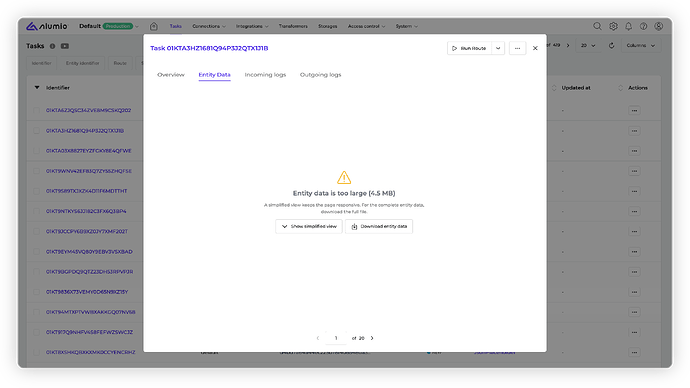Viewport: 690px width, 388px height.
Task: Select checkbox for 01KT9589TX3XZK4DT1F6MDTTHT
Action: pyautogui.click(x=37, y=191)
